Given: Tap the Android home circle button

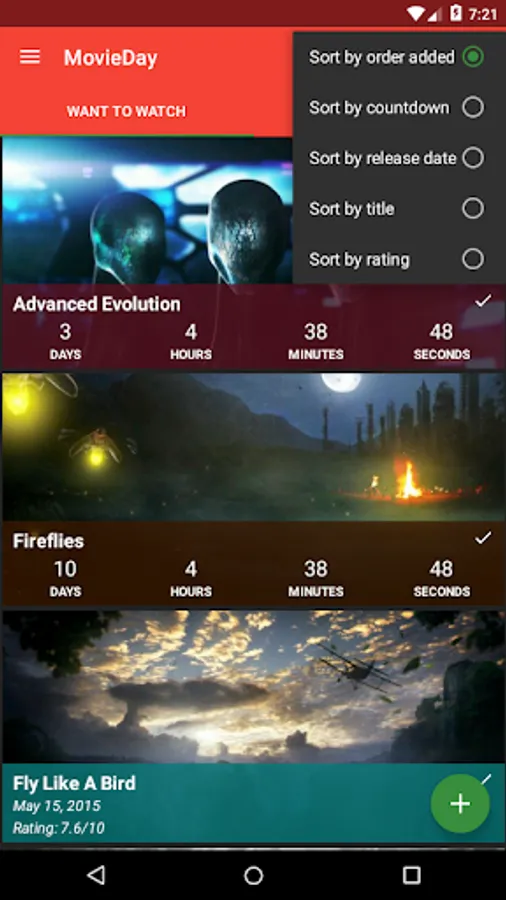Looking at the screenshot, I should point(253,875).
